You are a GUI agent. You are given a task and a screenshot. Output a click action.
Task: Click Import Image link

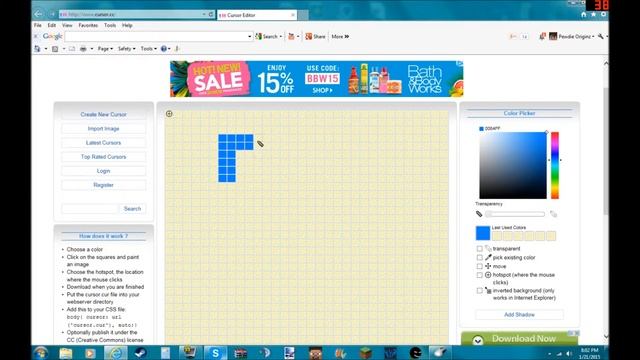tap(103, 129)
